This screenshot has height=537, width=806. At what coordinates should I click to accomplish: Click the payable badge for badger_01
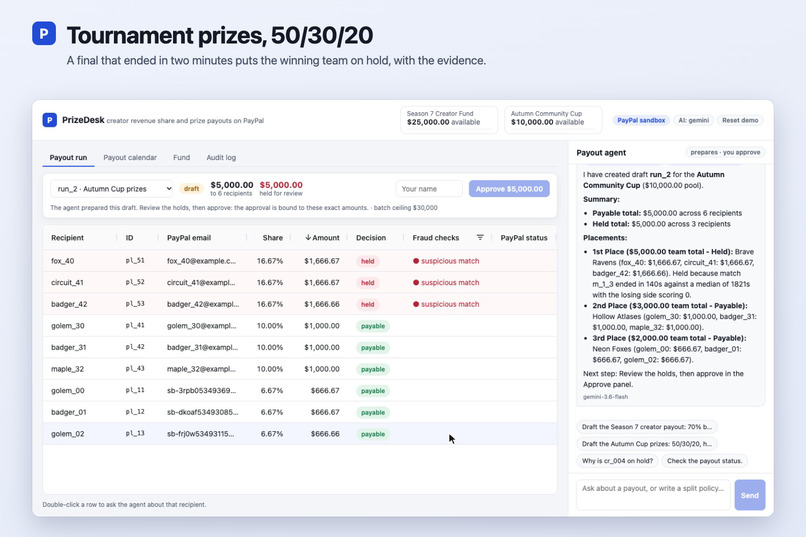click(373, 412)
